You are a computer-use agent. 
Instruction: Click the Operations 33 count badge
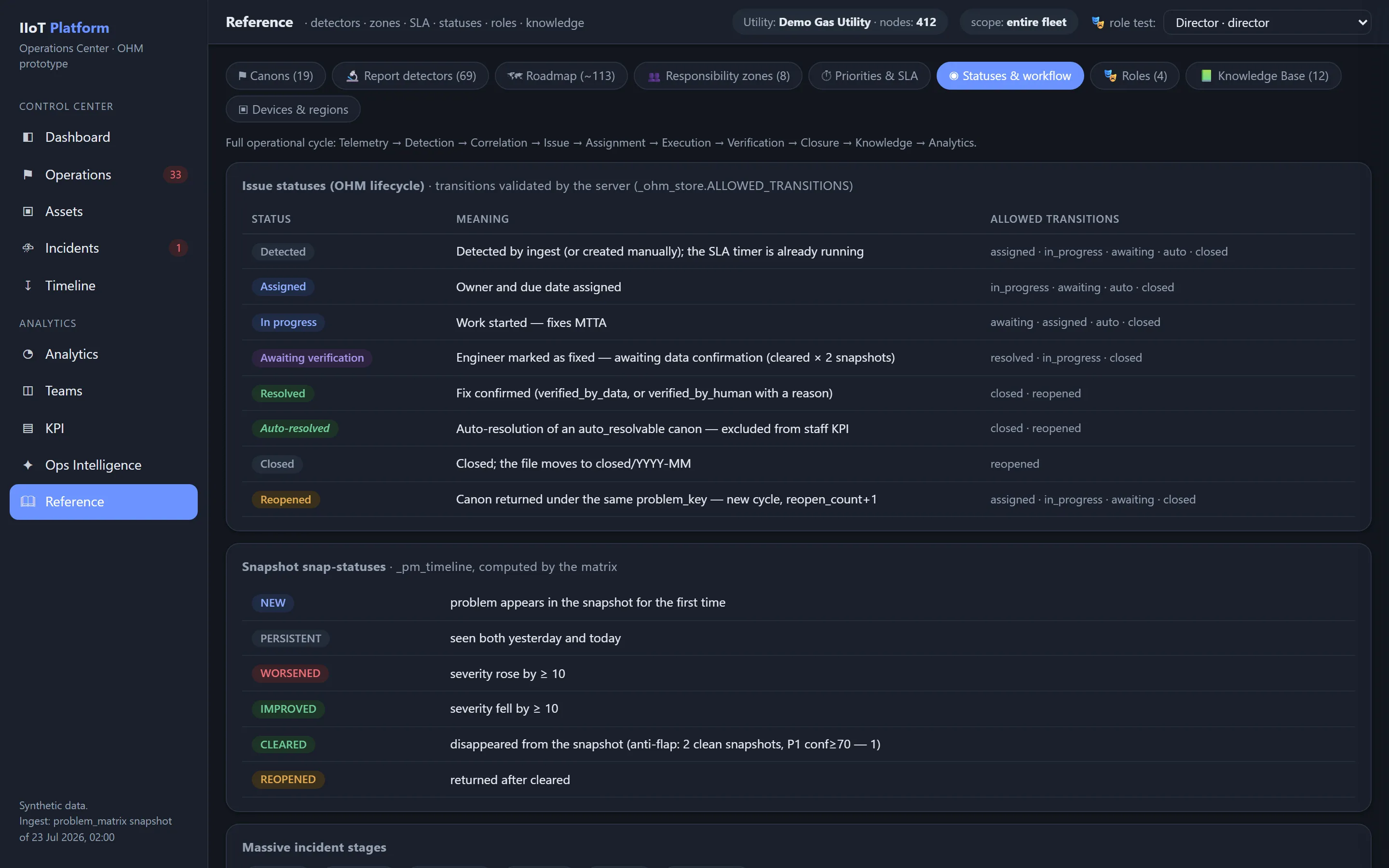click(176, 175)
